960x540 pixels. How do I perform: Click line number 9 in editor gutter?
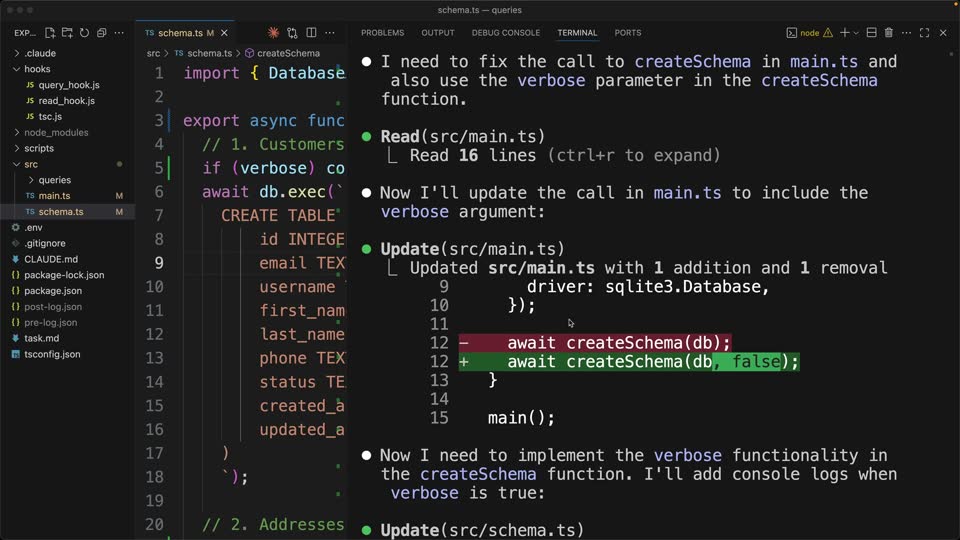(x=159, y=263)
